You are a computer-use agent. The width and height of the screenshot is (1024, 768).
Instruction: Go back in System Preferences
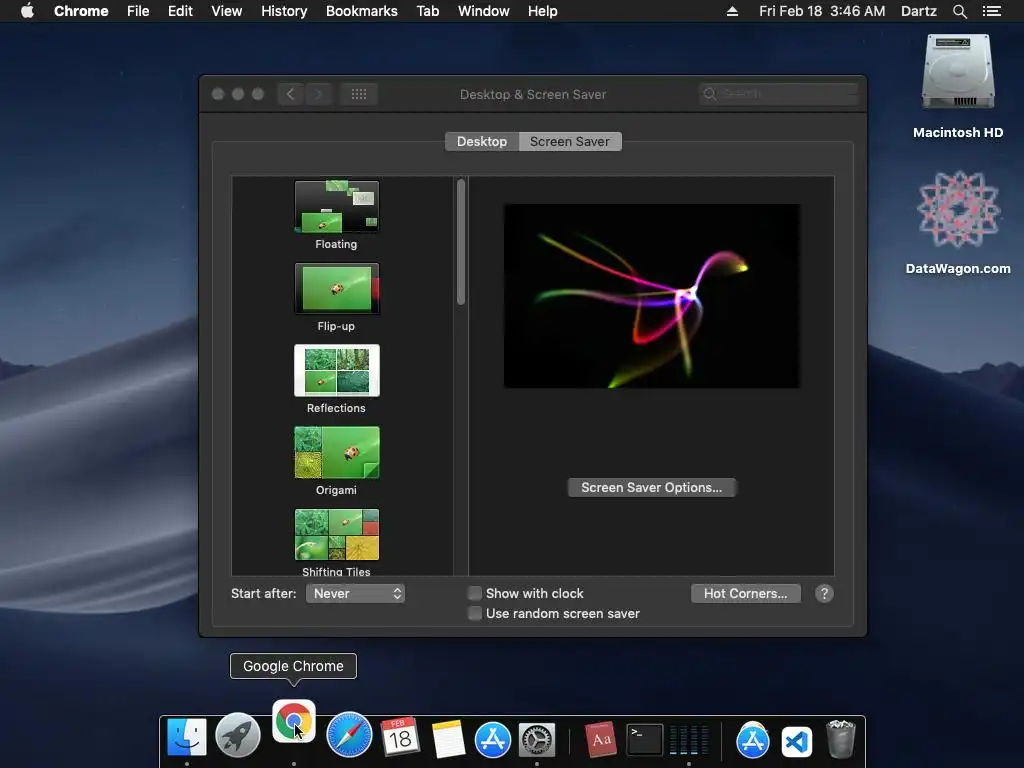click(x=291, y=94)
